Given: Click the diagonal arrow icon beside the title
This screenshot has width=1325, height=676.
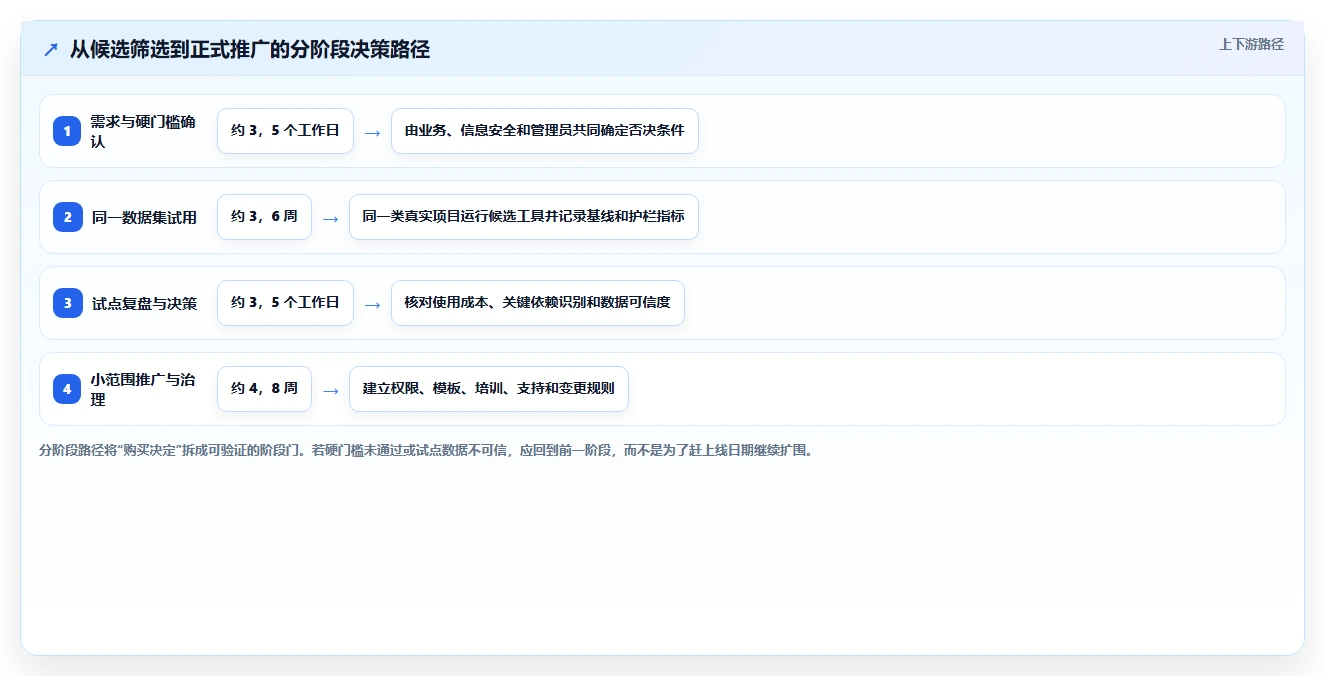Looking at the screenshot, I should [x=50, y=49].
